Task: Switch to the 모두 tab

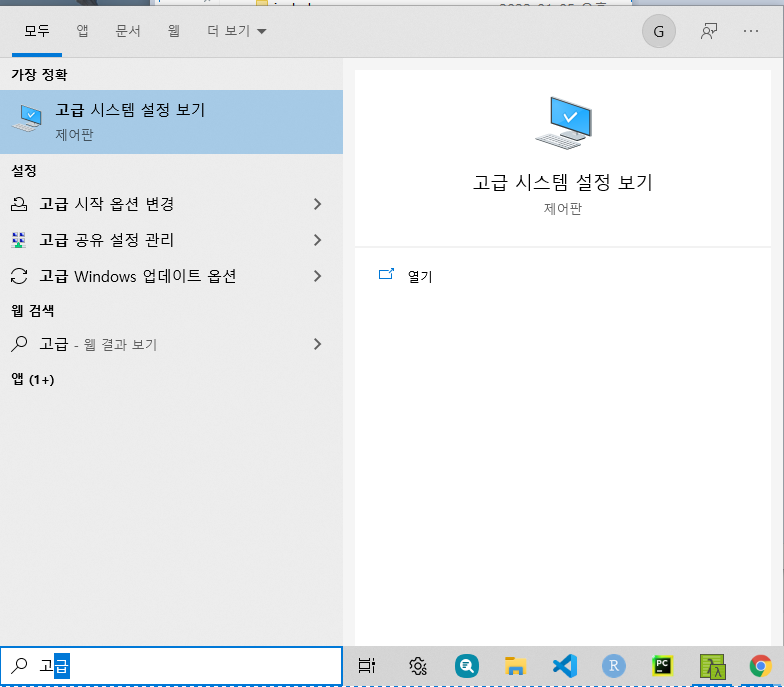Action: click(37, 31)
